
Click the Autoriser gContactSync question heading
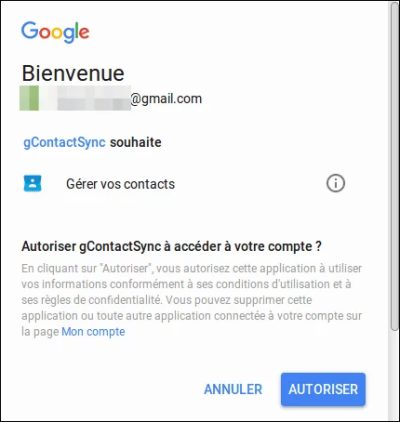[x=171, y=247]
